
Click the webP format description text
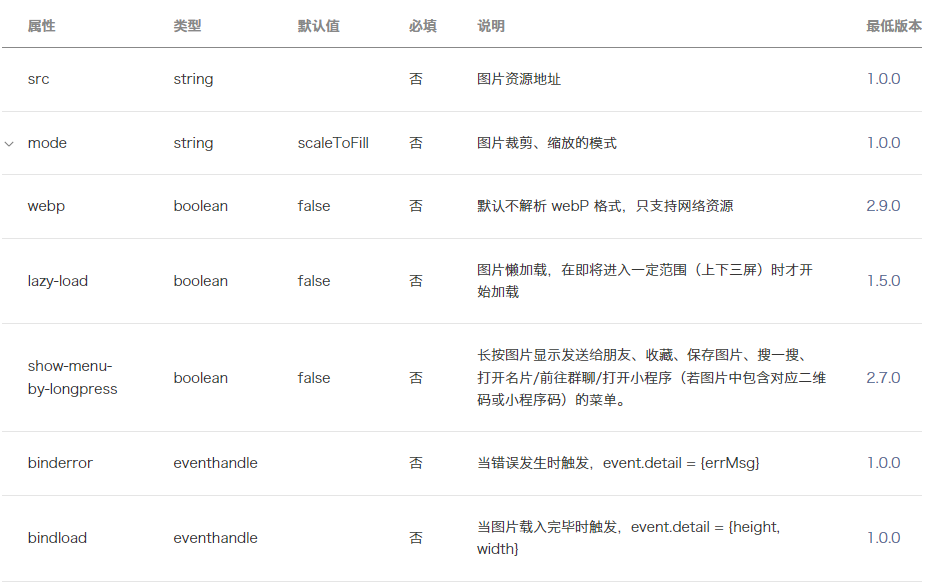pos(605,206)
